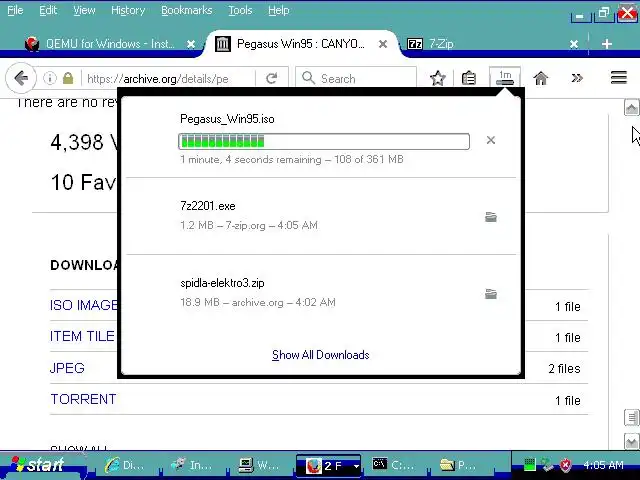Click the Pegasus_Win95.iso download progress bar
Screen dimensions: 640x480
pos(324,142)
